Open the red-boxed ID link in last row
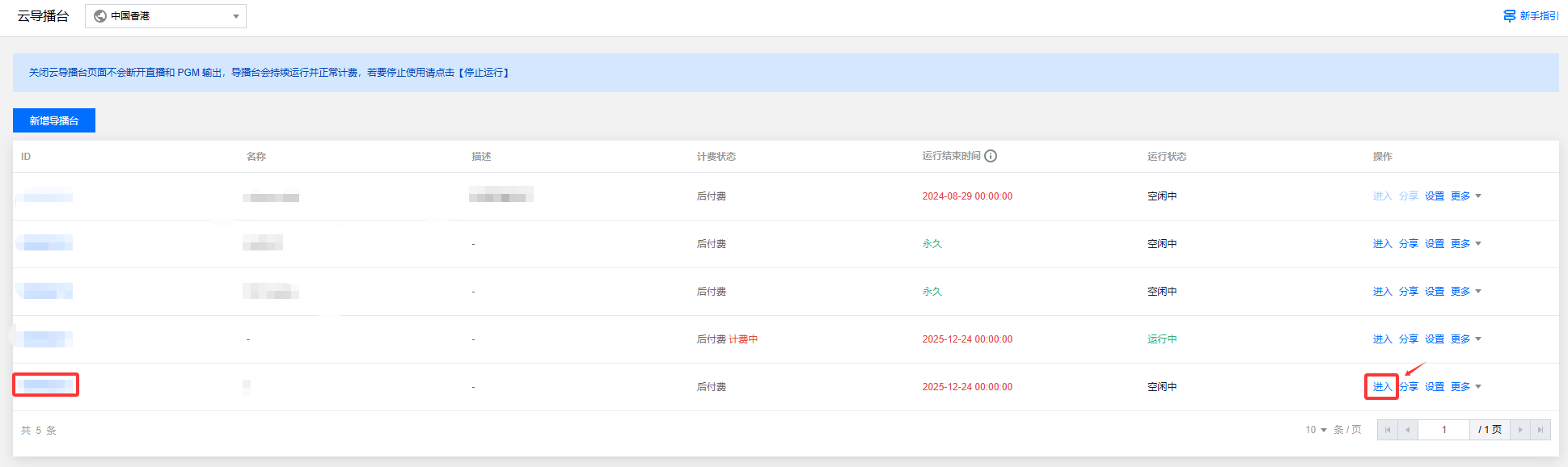Viewport: 1568px width, 467px height. tap(45, 385)
